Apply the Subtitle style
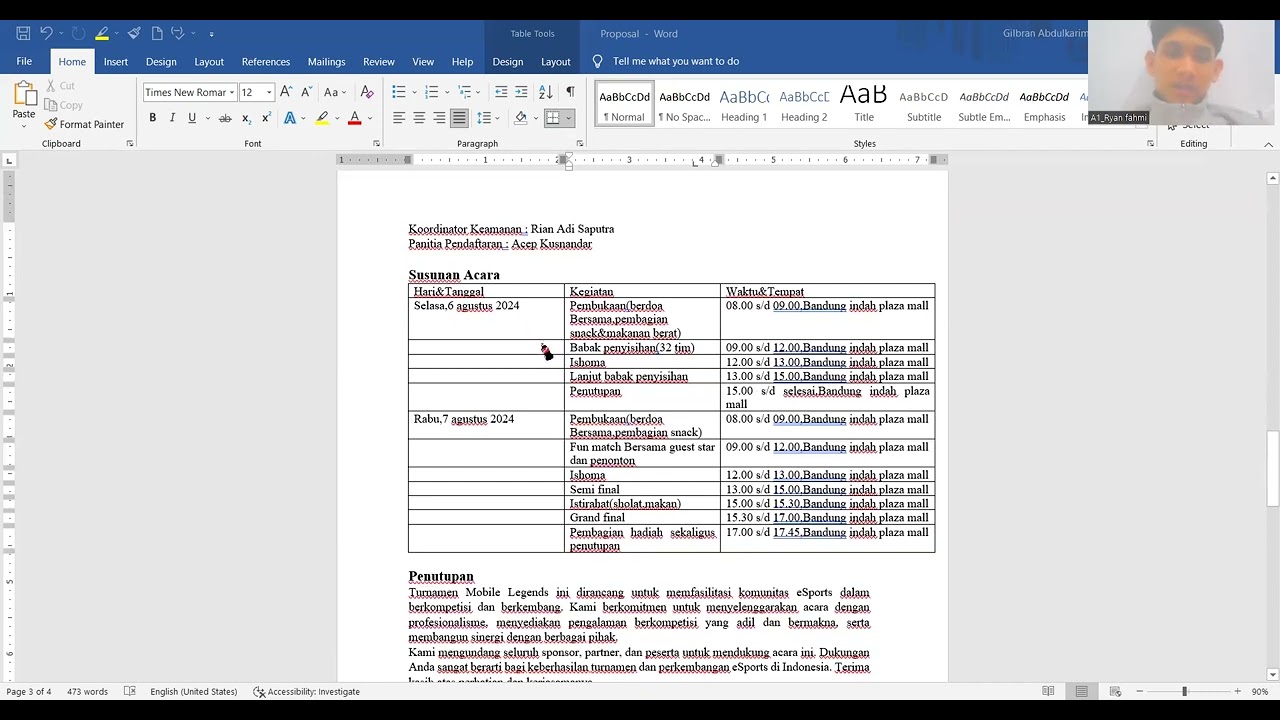The image size is (1280, 720). [x=924, y=104]
